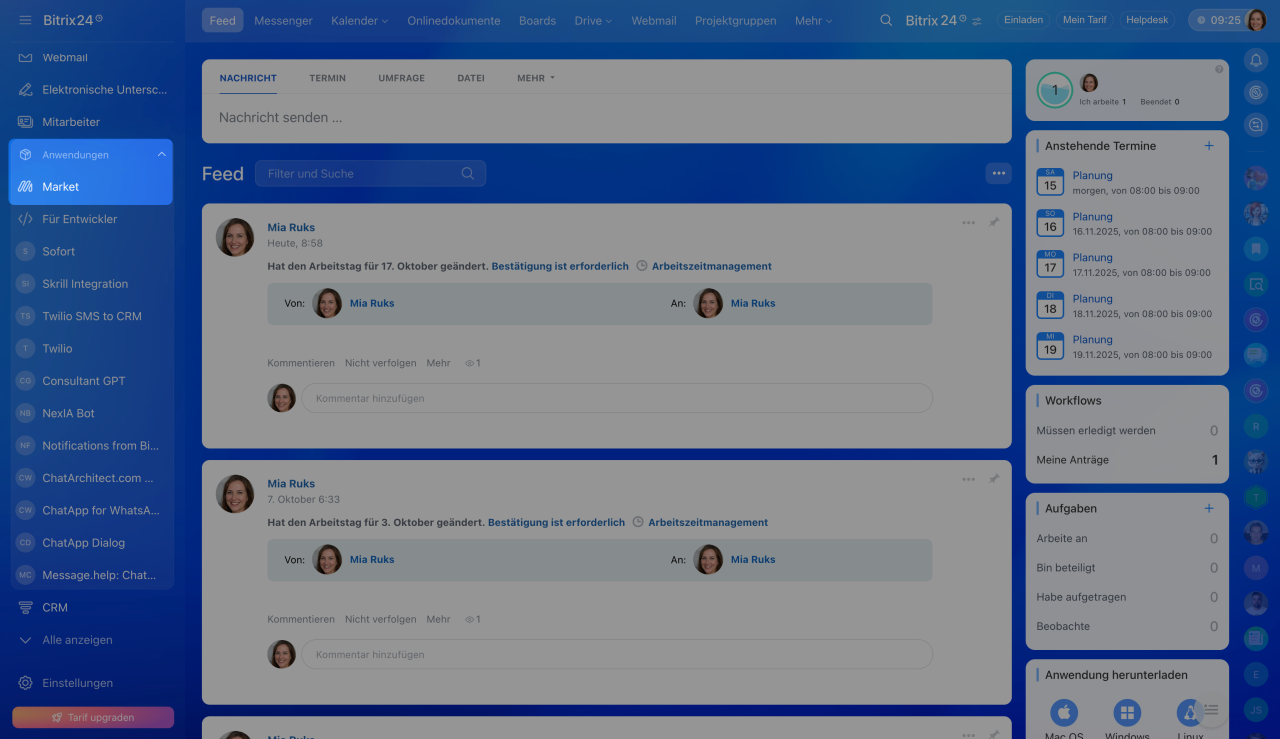Screen dimensions: 1280x739
Task: Click the Helpdesk button
Action: [1147, 20]
